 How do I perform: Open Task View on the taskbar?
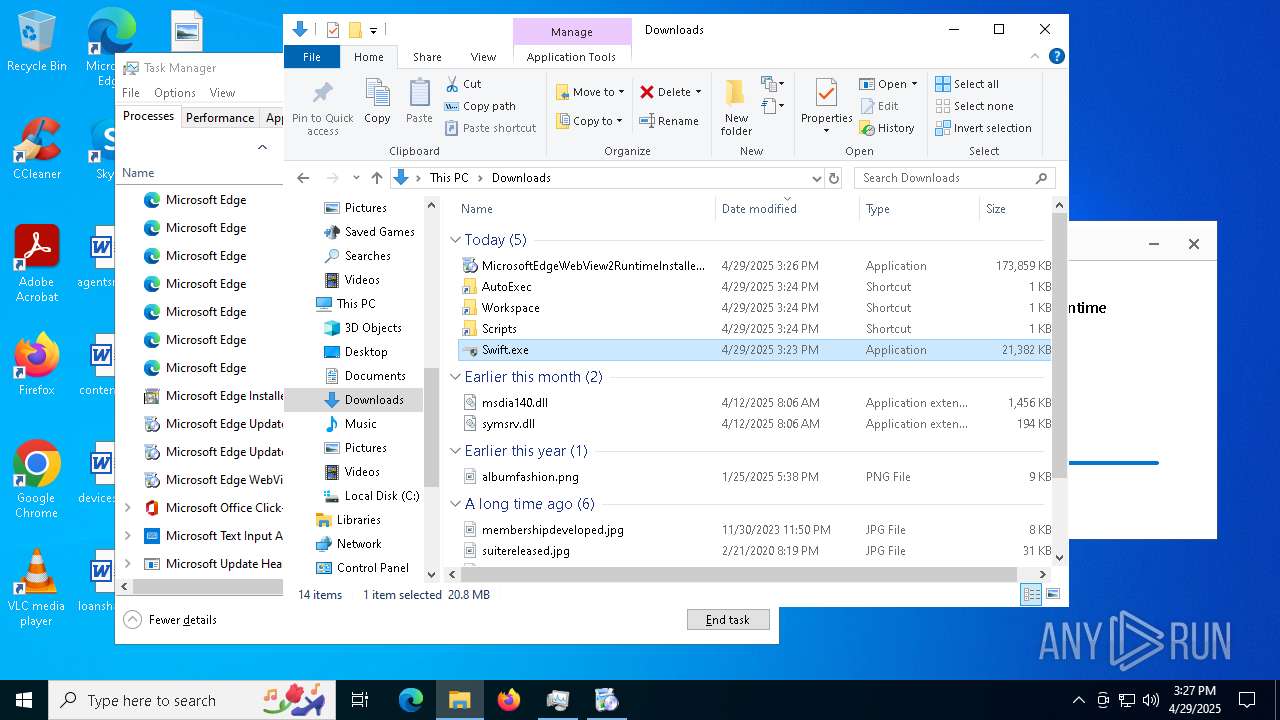pyautogui.click(x=360, y=700)
